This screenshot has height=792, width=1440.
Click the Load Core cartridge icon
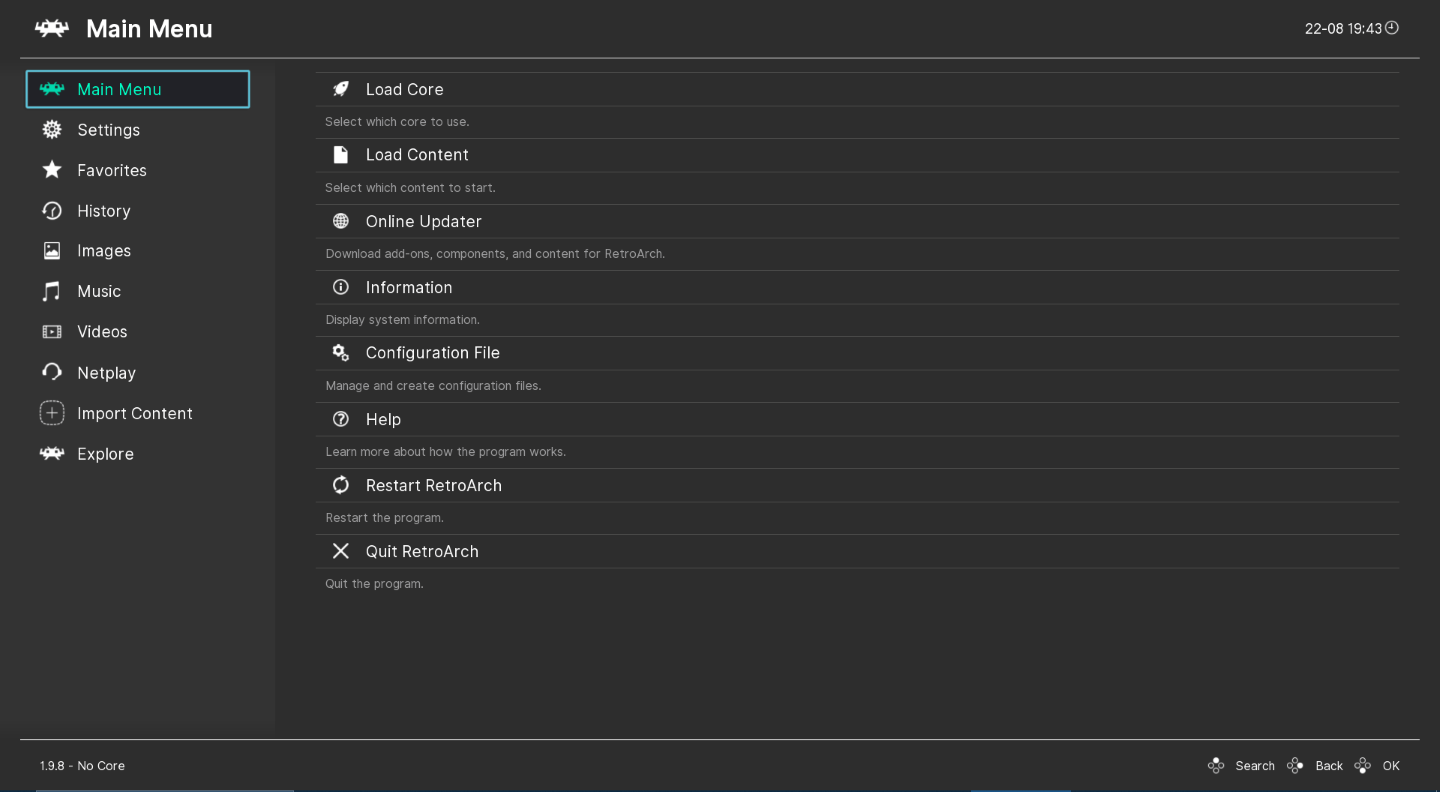340,89
